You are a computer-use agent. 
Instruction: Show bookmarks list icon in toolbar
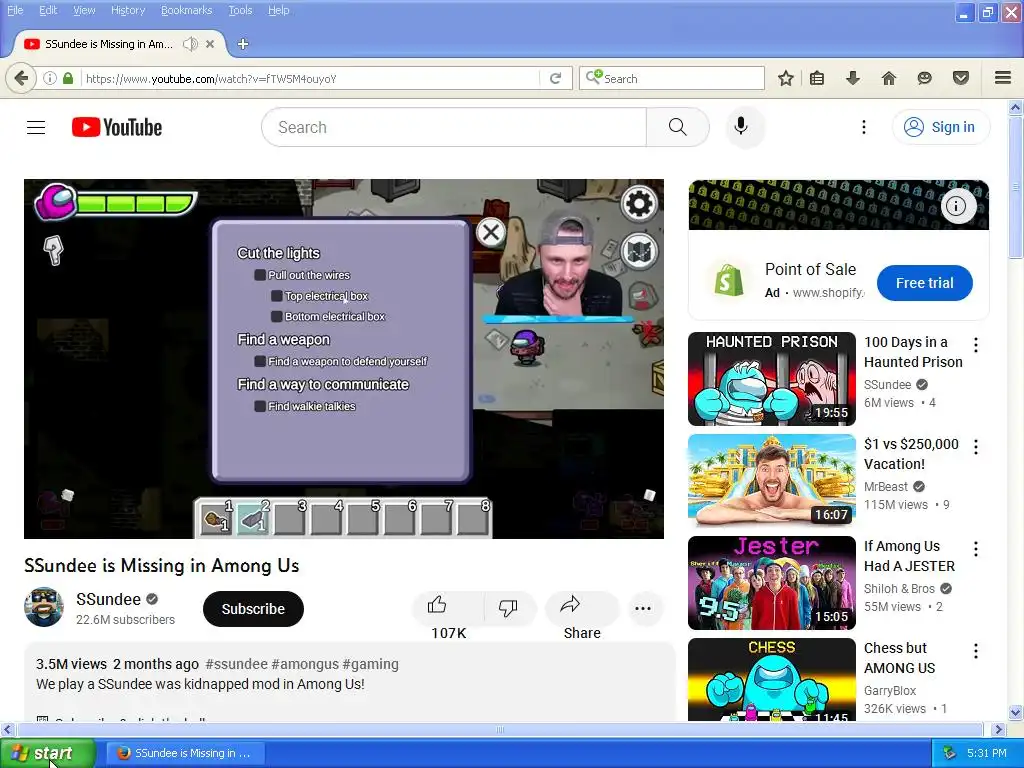(817, 79)
